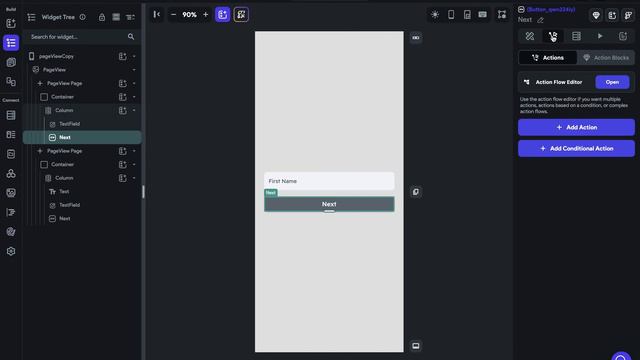Open the Settings gear in left sidebar

pos(11,251)
